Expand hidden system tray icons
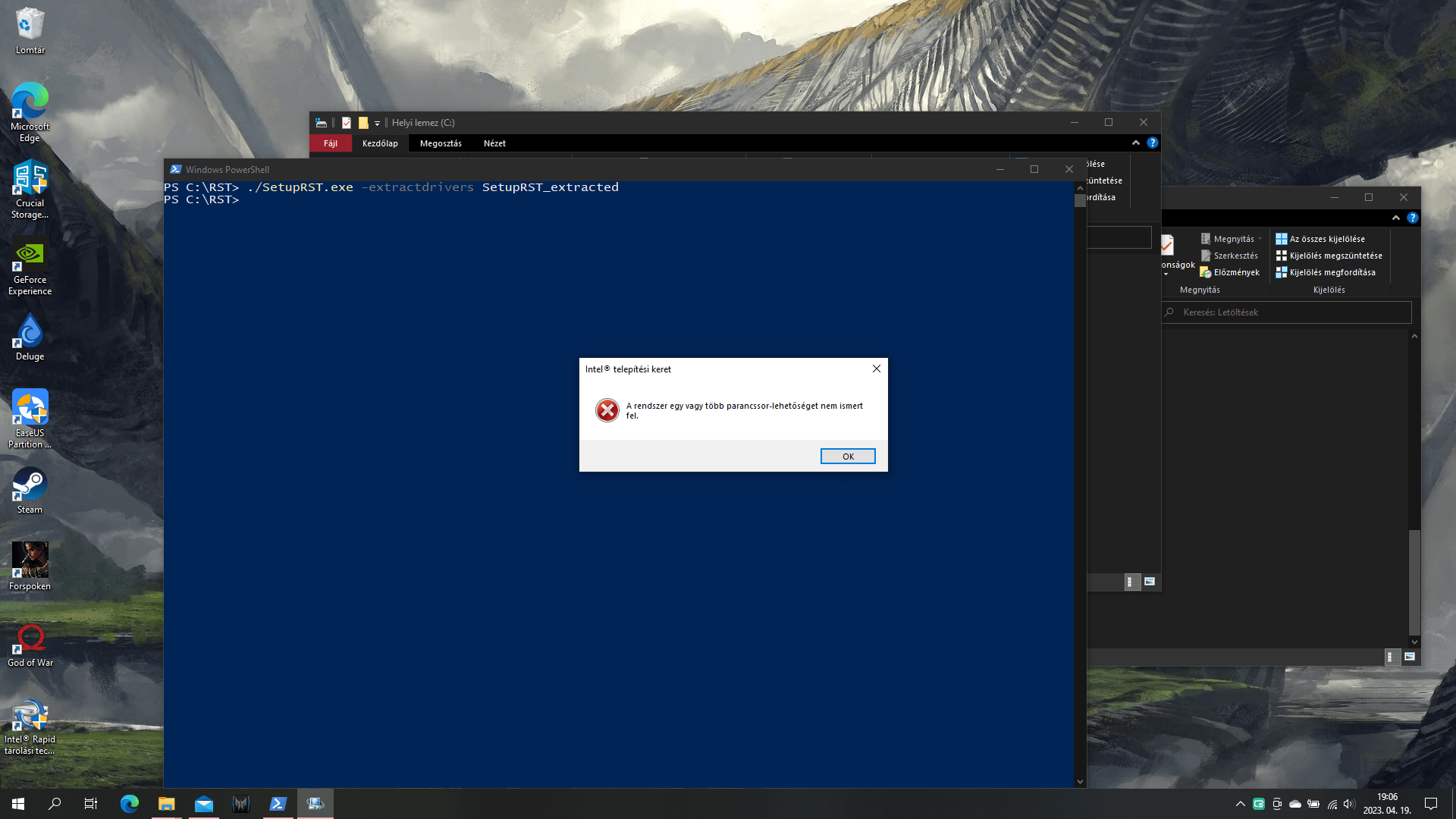This screenshot has height=819, width=1456. [x=1241, y=804]
